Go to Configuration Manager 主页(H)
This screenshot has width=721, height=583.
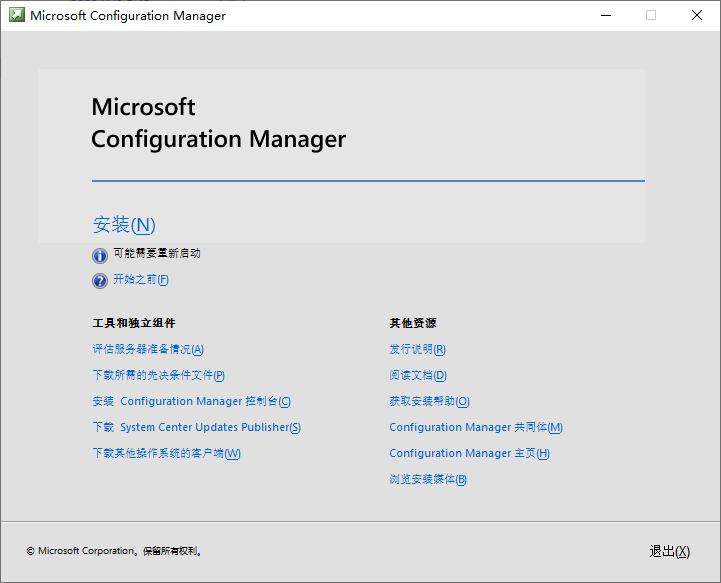tap(469, 453)
